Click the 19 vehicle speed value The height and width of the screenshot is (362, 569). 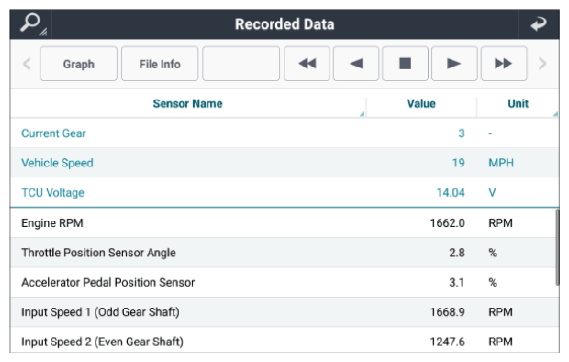(x=458, y=163)
